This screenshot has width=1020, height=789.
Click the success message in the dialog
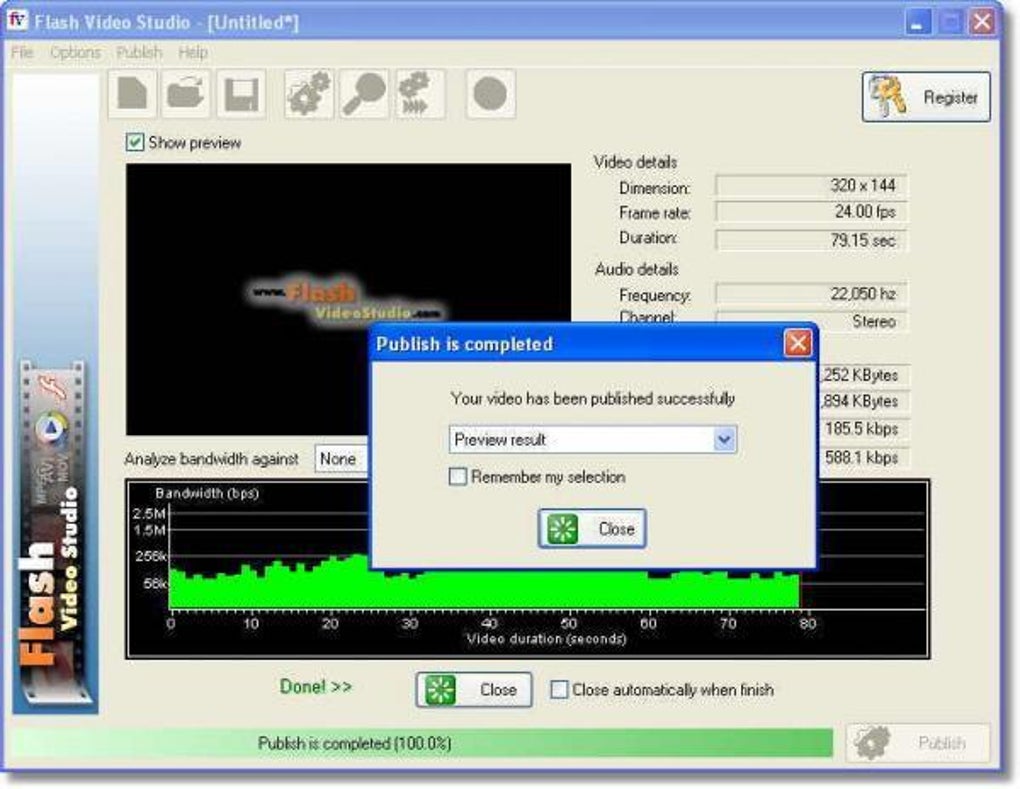click(593, 398)
